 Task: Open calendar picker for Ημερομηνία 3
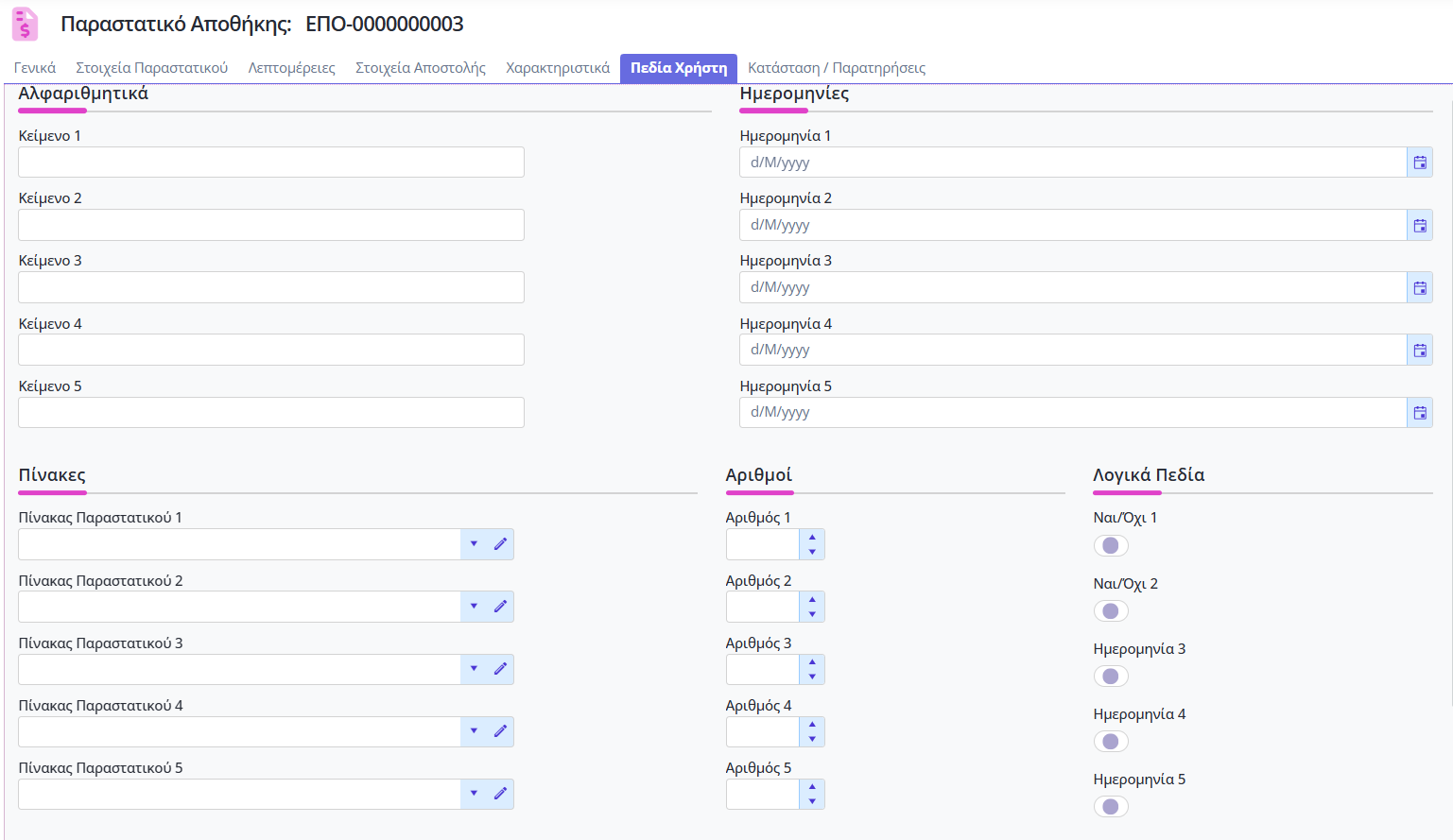pos(1419,287)
